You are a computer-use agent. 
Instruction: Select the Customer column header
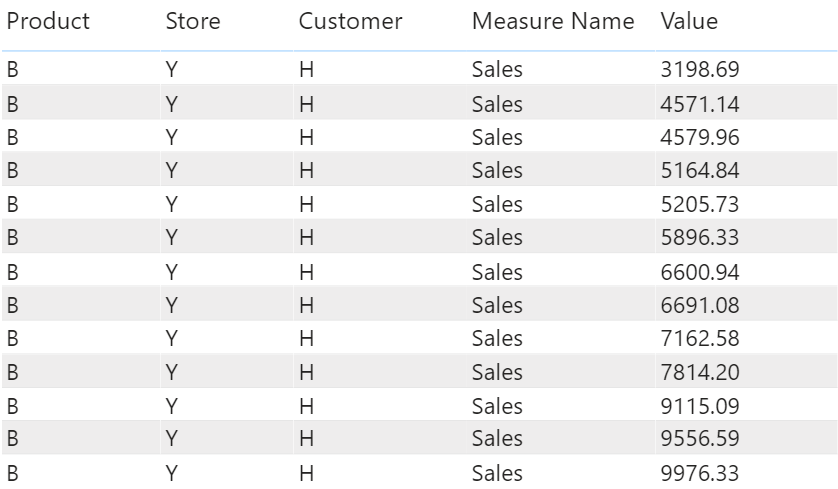(350, 21)
